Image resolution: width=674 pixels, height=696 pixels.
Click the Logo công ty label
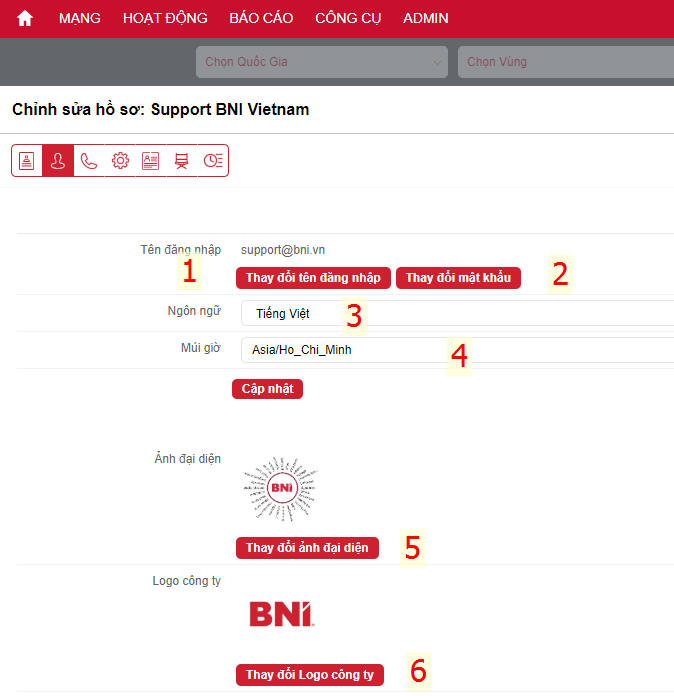point(186,581)
